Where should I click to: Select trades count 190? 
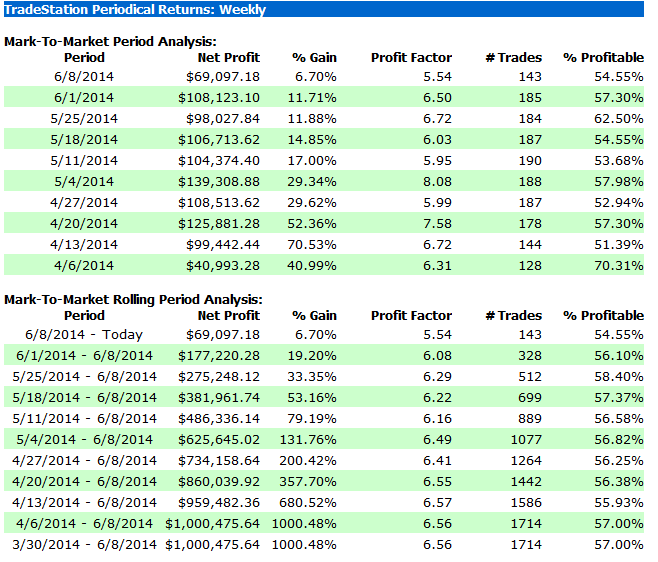tap(530, 161)
